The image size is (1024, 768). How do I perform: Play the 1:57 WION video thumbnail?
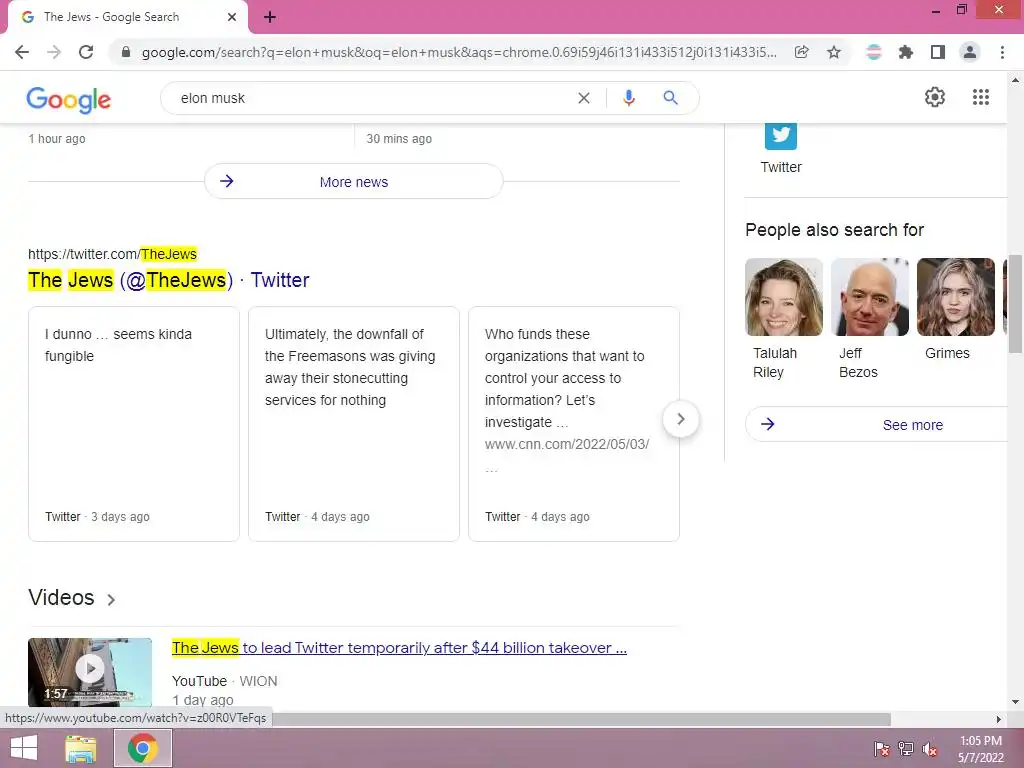(90, 672)
